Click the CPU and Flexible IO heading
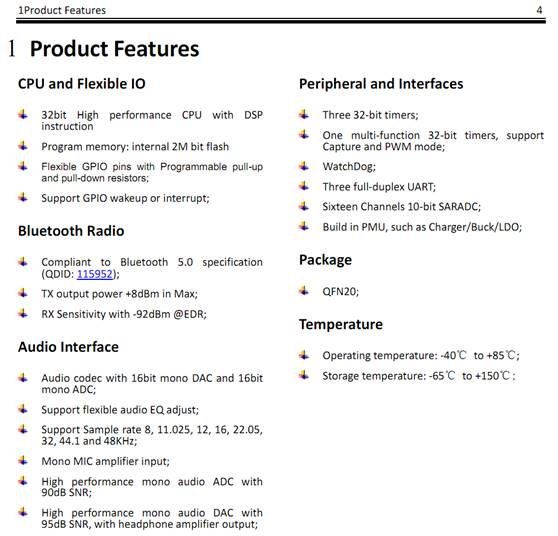This screenshot has width=558, height=536. tap(82, 84)
